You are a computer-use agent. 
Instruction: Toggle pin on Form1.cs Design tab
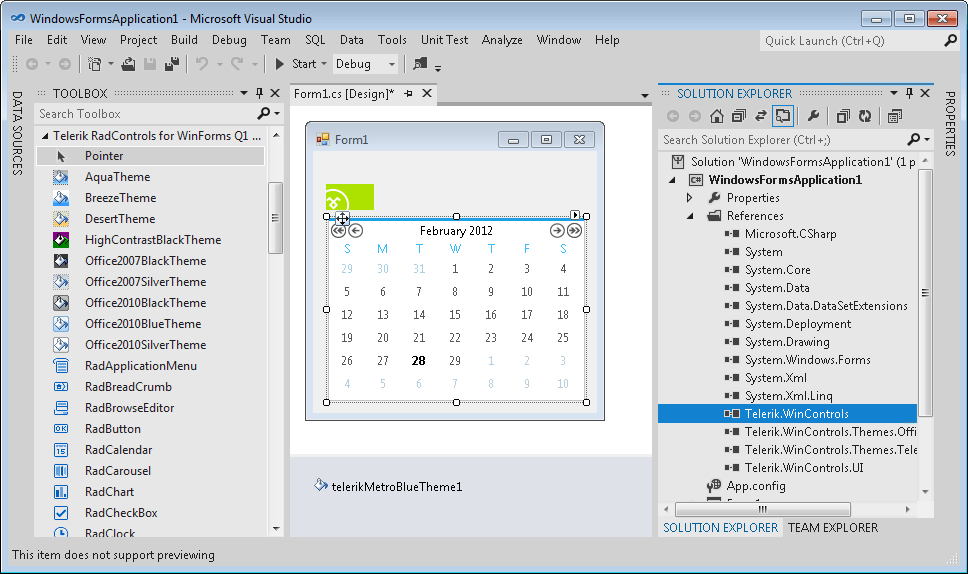tap(408, 93)
